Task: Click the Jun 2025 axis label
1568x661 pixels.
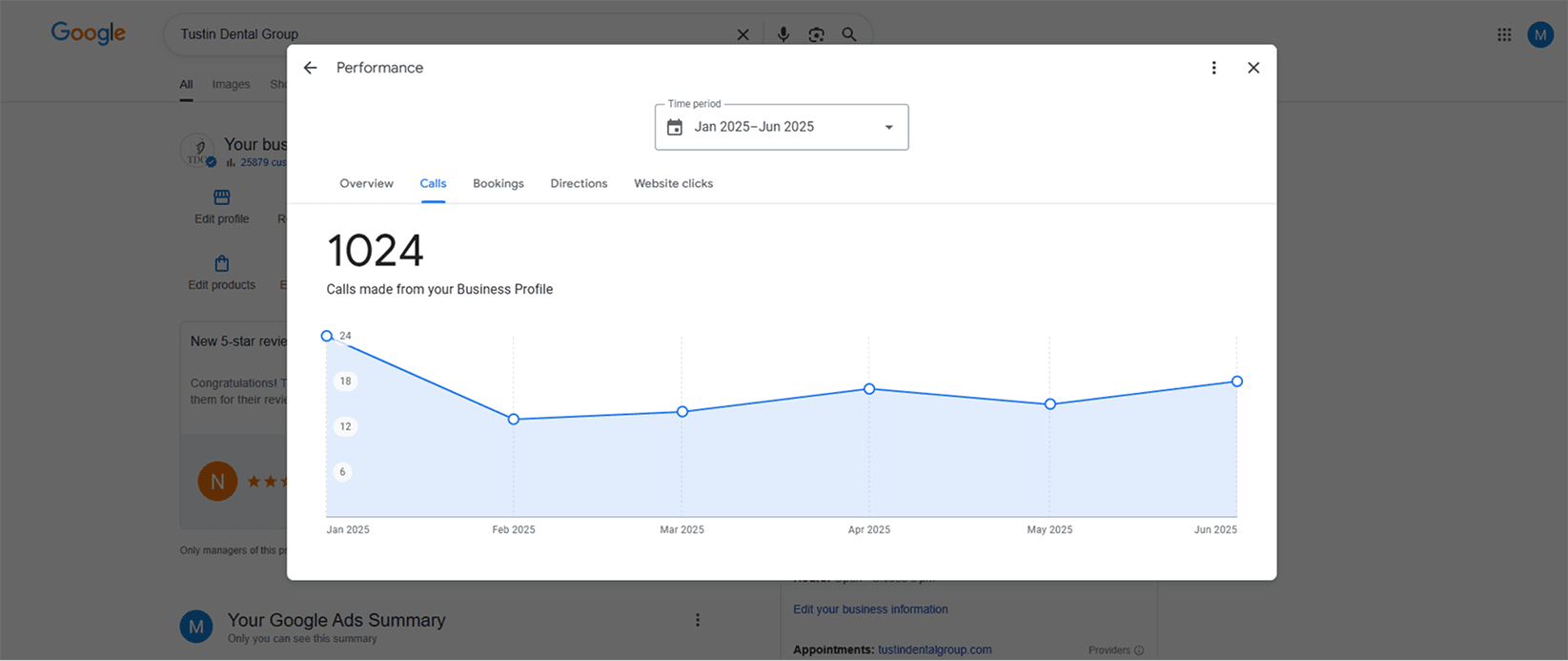Action: (x=1215, y=529)
